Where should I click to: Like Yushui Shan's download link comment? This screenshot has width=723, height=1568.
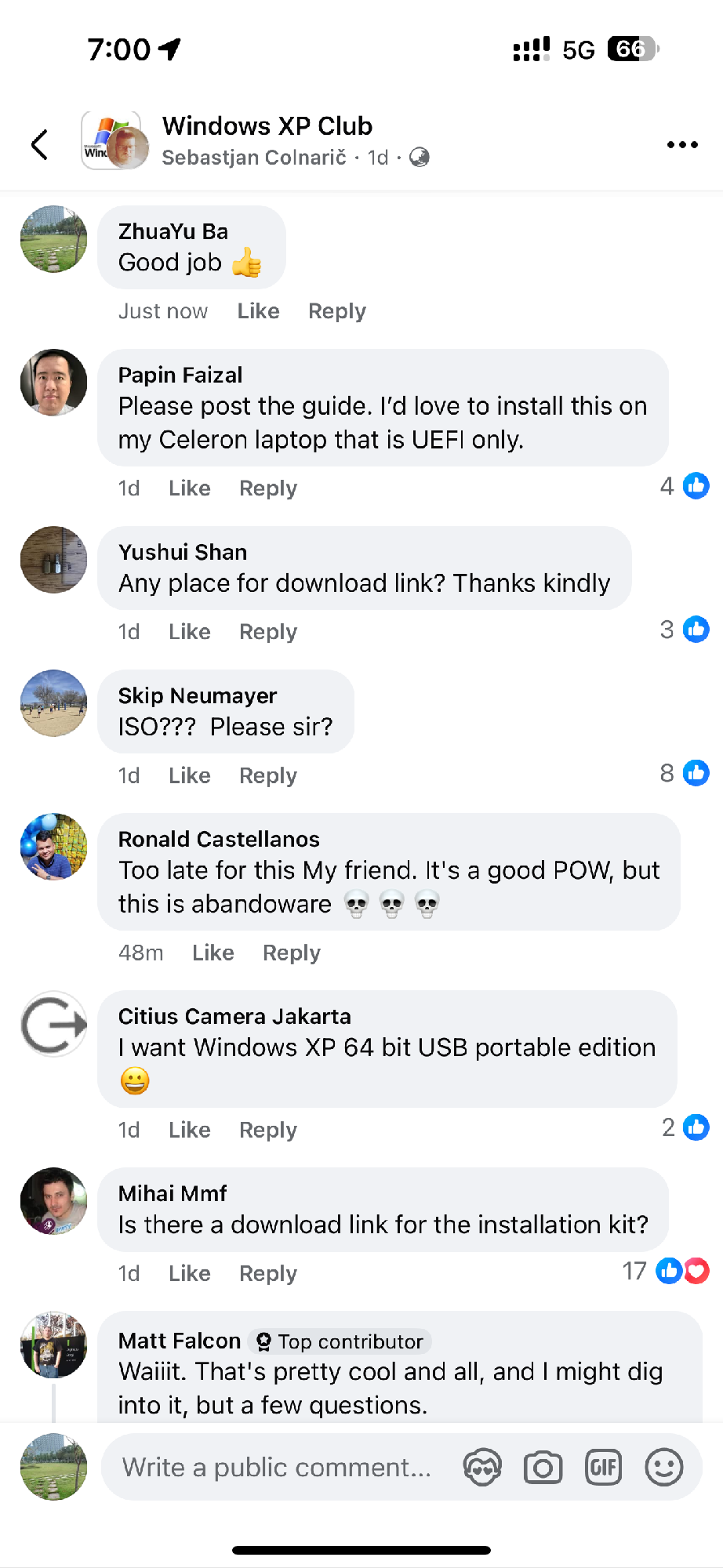tap(190, 632)
